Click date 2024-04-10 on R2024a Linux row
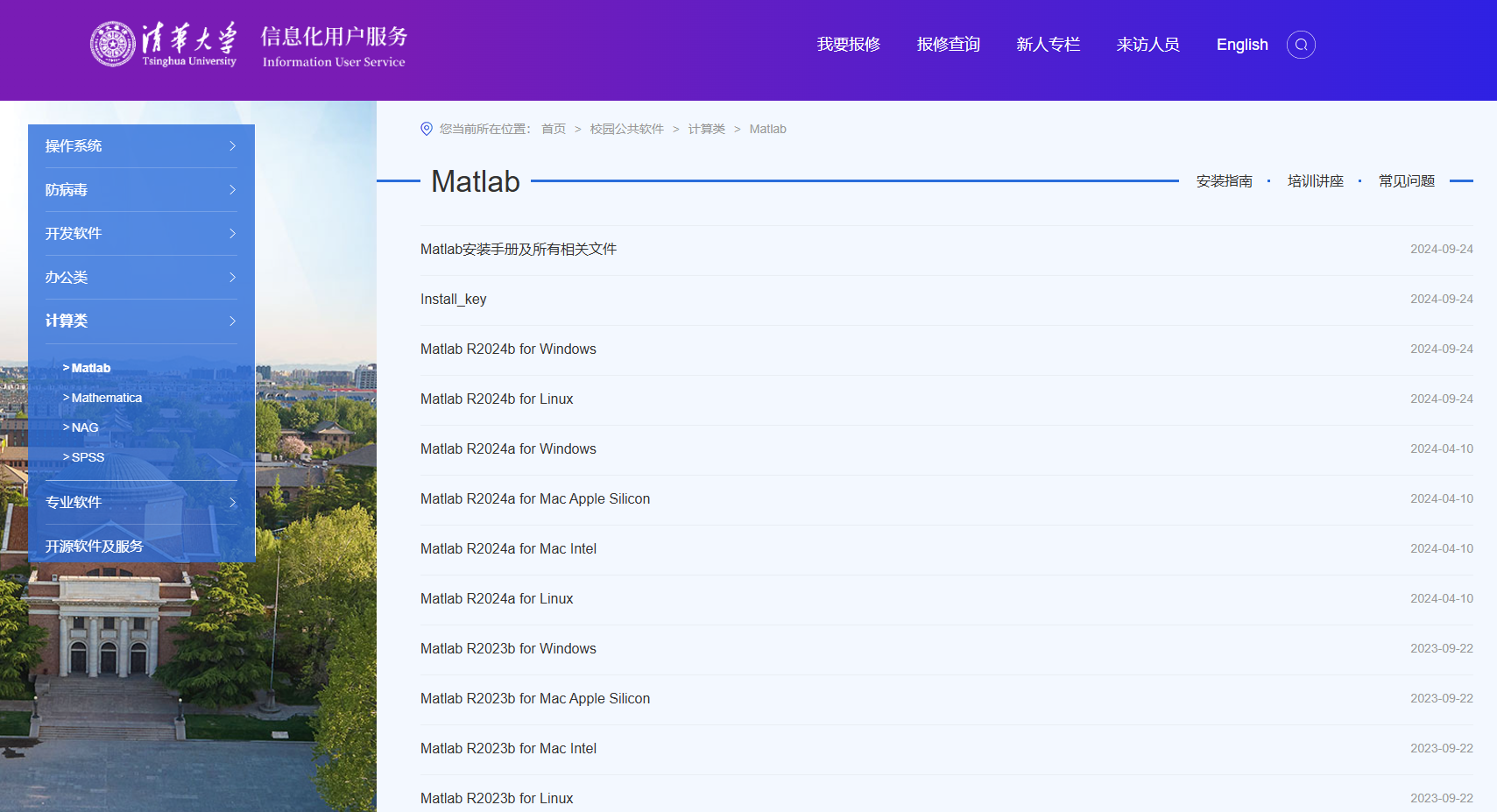Screen dimensions: 1497x812 (1442, 599)
